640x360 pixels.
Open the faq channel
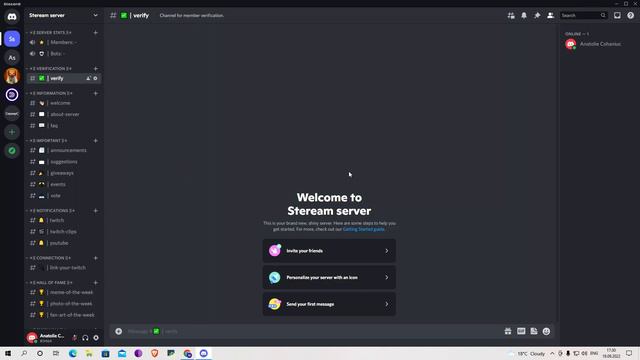[64, 126]
